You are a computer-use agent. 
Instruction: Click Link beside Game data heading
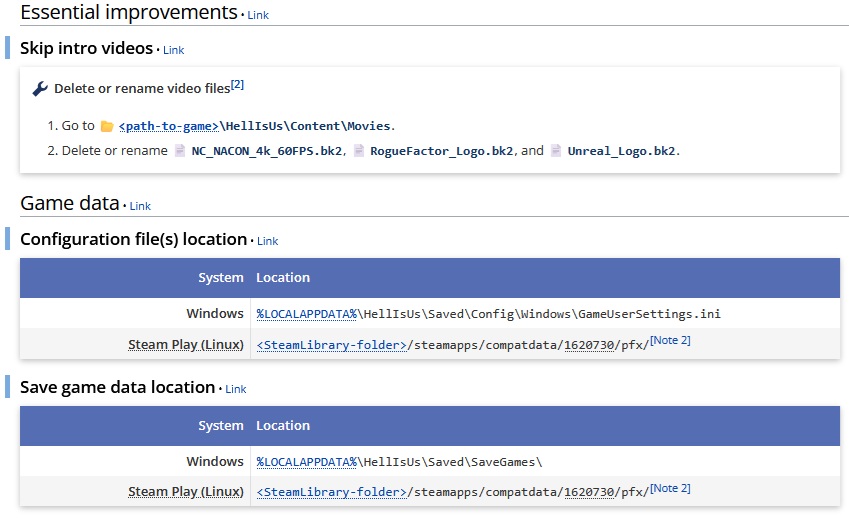click(x=140, y=206)
